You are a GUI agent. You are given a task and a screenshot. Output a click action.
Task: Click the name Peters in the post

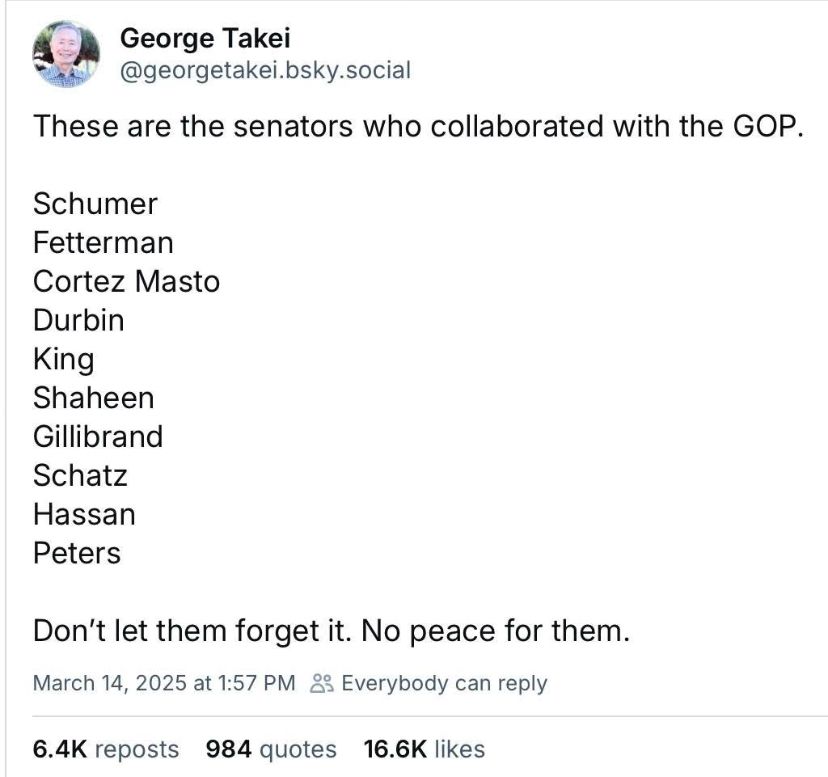click(77, 554)
